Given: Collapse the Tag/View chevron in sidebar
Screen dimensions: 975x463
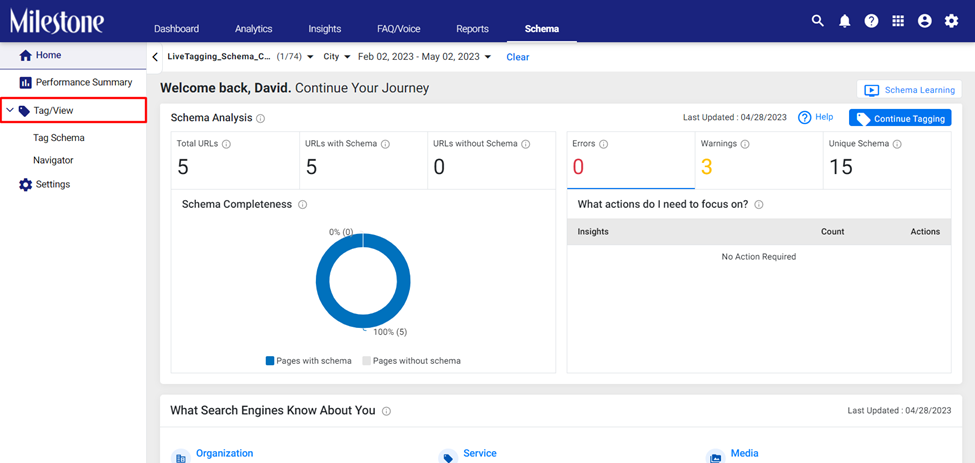Looking at the screenshot, I should point(9,111).
